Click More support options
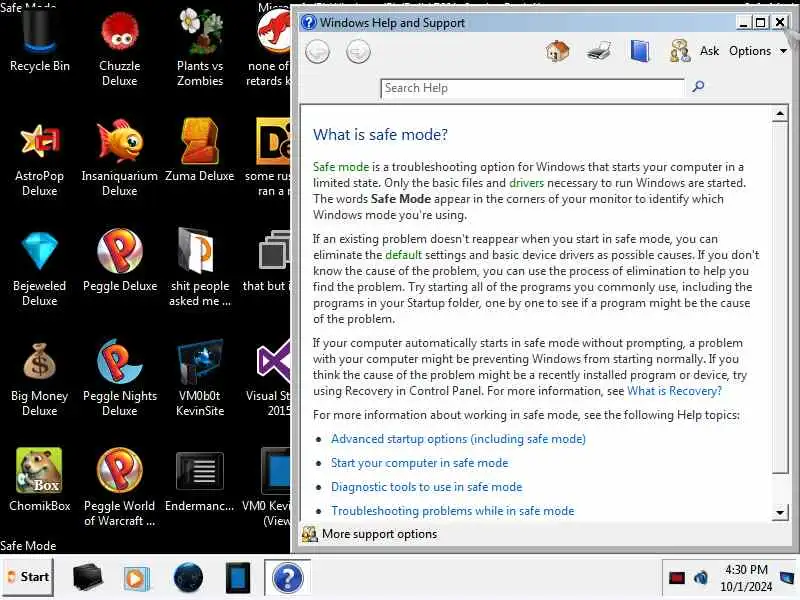Image resolution: width=800 pixels, height=600 pixels. tap(379, 534)
